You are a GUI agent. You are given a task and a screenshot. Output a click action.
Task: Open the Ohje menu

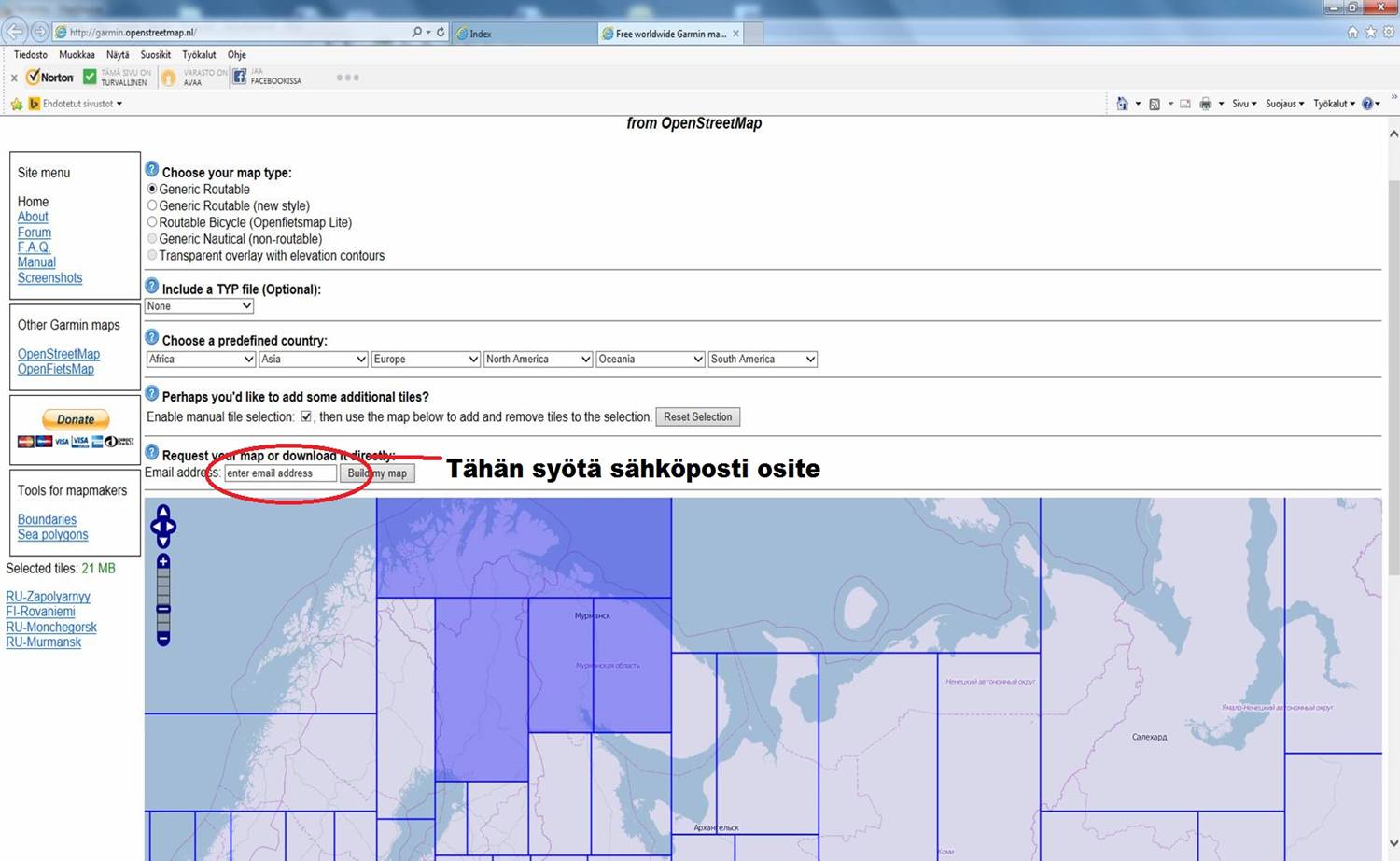237,55
